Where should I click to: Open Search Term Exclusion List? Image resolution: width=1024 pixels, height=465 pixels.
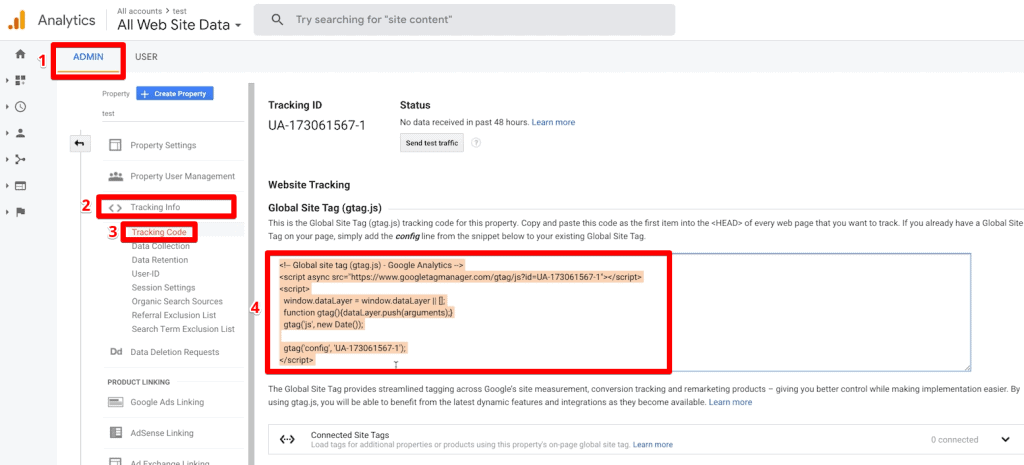pos(183,329)
